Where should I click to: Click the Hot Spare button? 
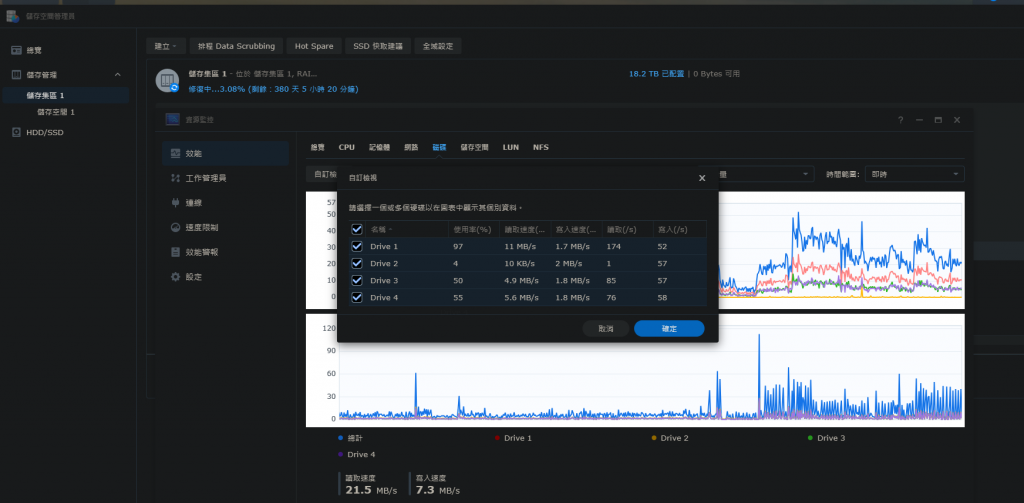click(313, 46)
